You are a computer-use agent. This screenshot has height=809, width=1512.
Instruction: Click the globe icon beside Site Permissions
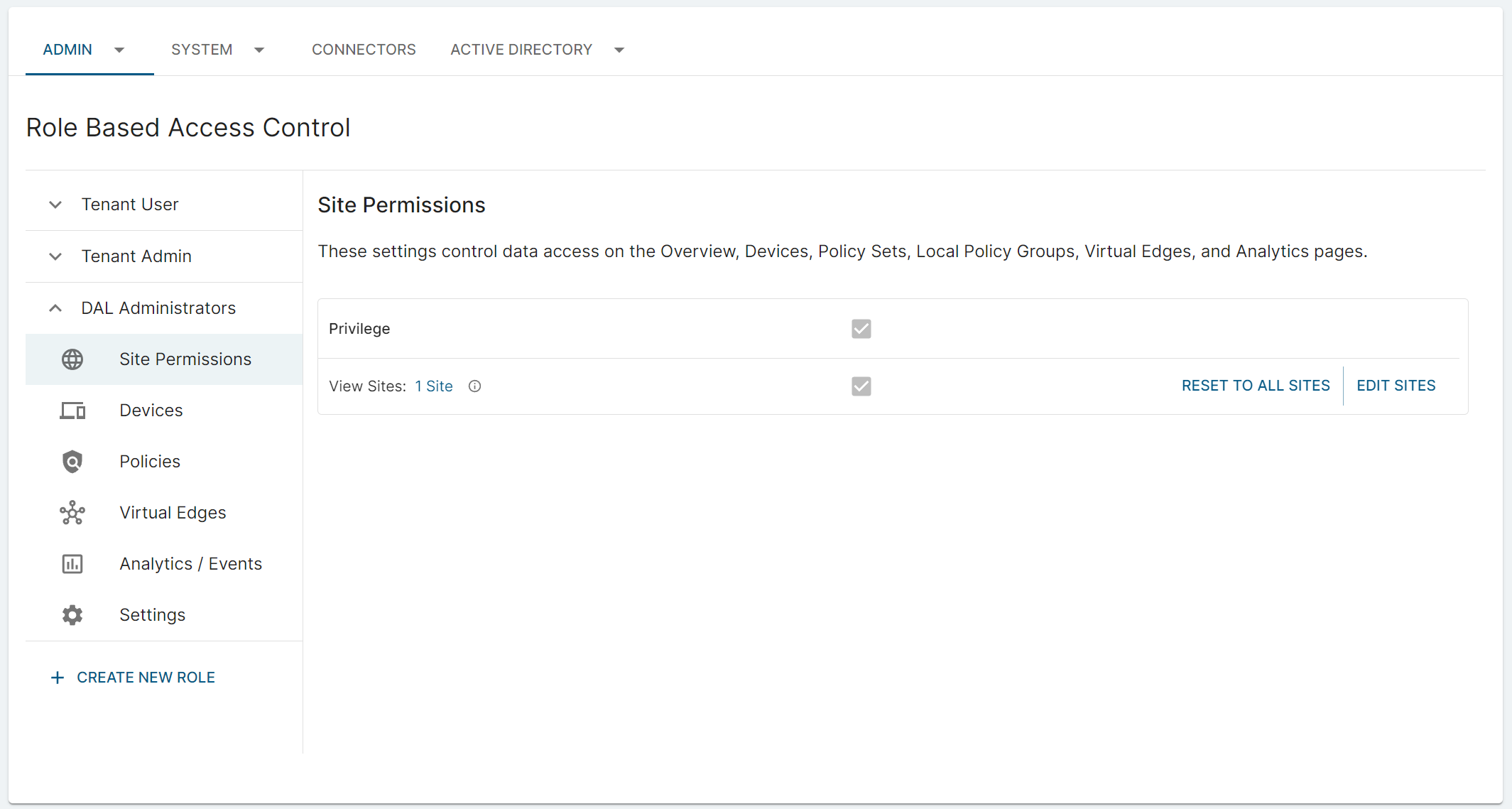pyautogui.click(x=72, y=359)
